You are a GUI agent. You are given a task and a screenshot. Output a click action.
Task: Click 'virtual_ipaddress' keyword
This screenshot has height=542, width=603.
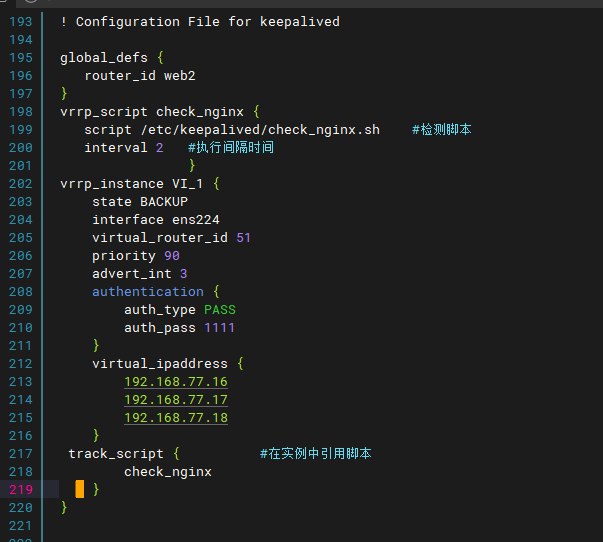[x=160, y=364]
